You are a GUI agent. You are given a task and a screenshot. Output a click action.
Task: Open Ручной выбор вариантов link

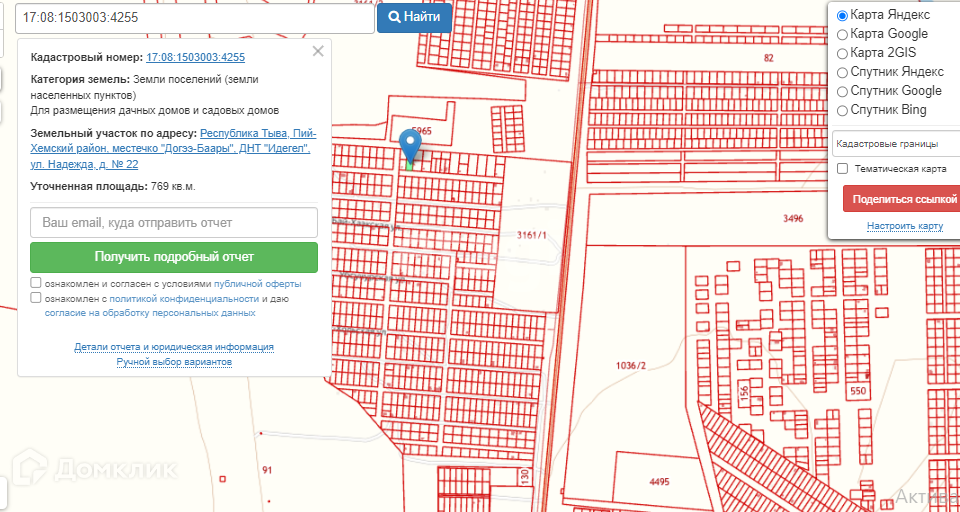[x=174, y=361]
